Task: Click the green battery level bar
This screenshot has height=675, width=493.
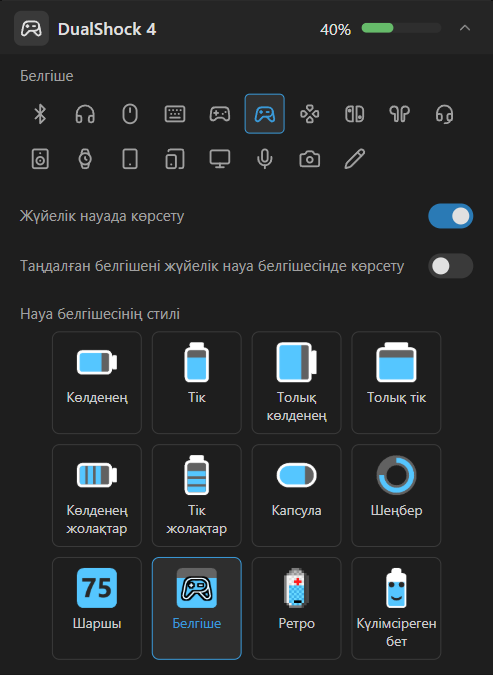Action: [x=401, y=28]
